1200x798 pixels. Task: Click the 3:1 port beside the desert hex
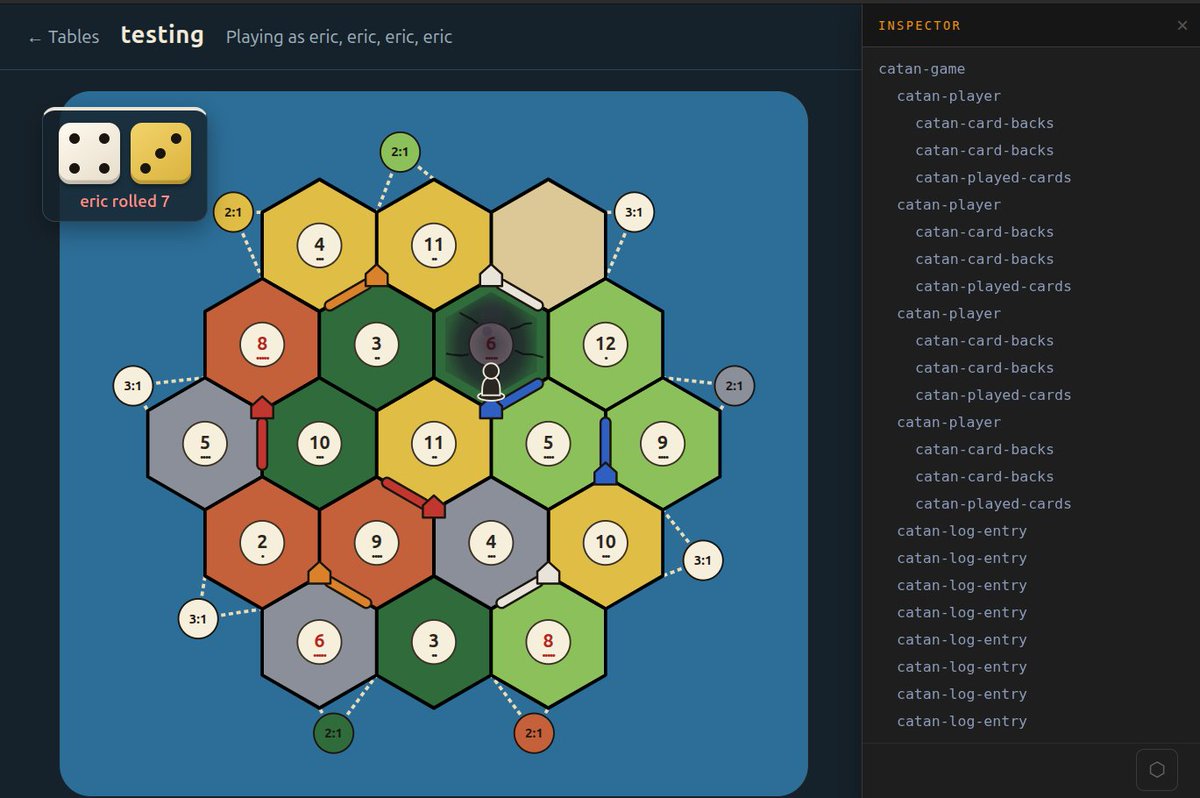coord(634,213)
